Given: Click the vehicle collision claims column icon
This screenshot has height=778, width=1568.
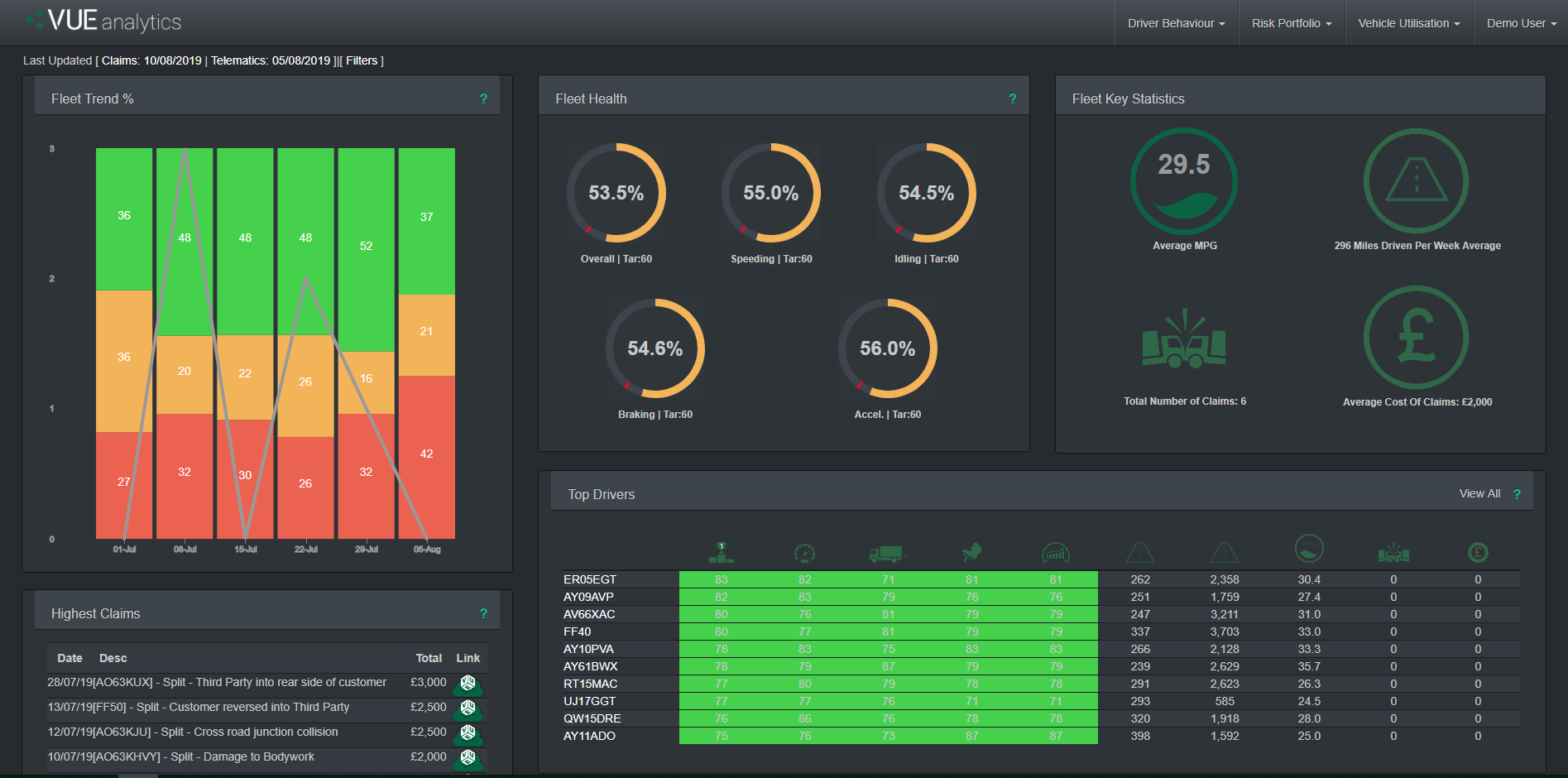Looking at the screenshot, I should (x=1393, y=552).
